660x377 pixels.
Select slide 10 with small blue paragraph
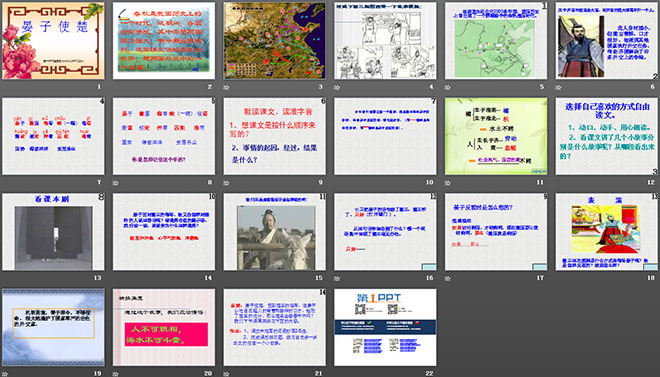click(x=385, y=136)
